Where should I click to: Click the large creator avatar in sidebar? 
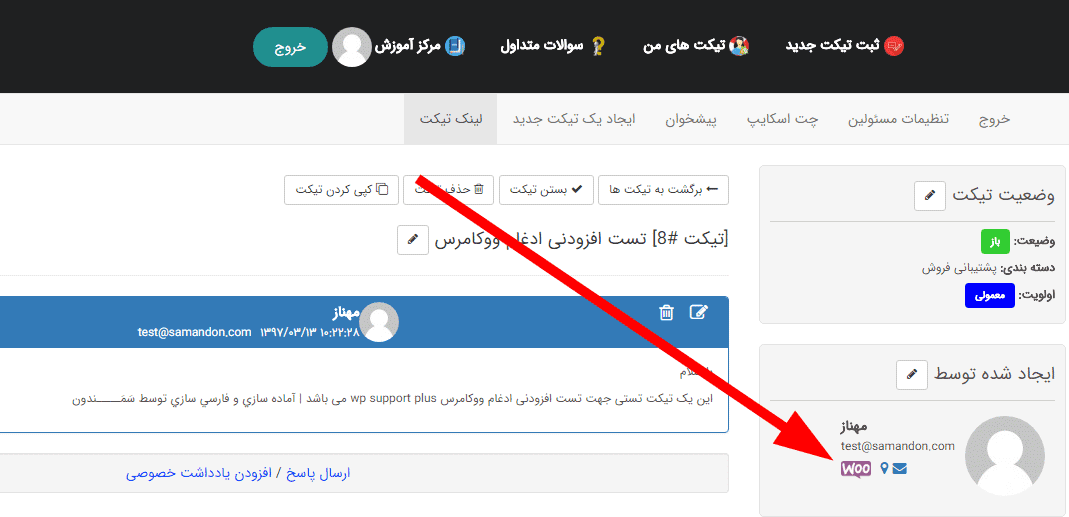pyautogui.click(x=1005, y=456)
